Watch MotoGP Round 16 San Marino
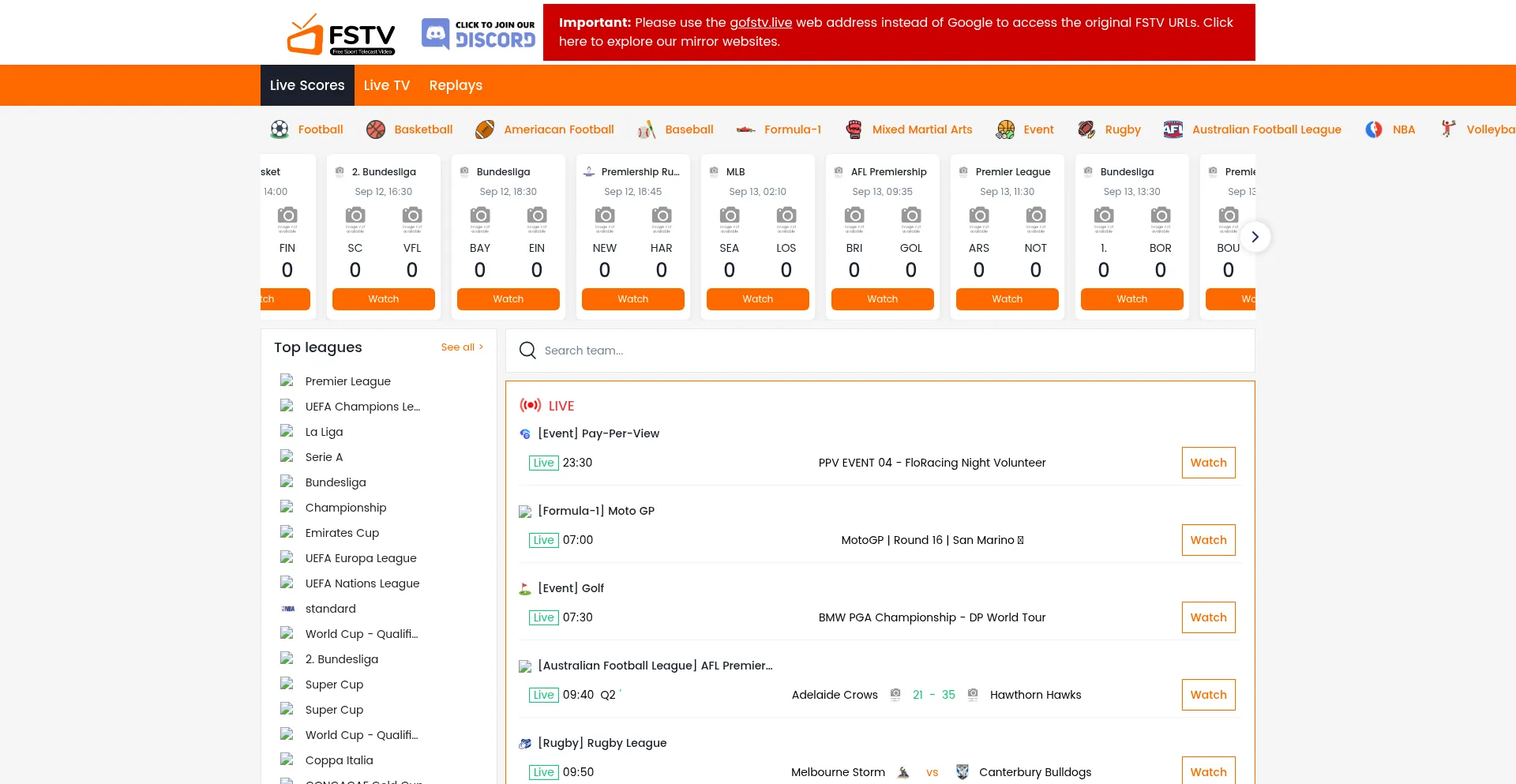 1209,540
